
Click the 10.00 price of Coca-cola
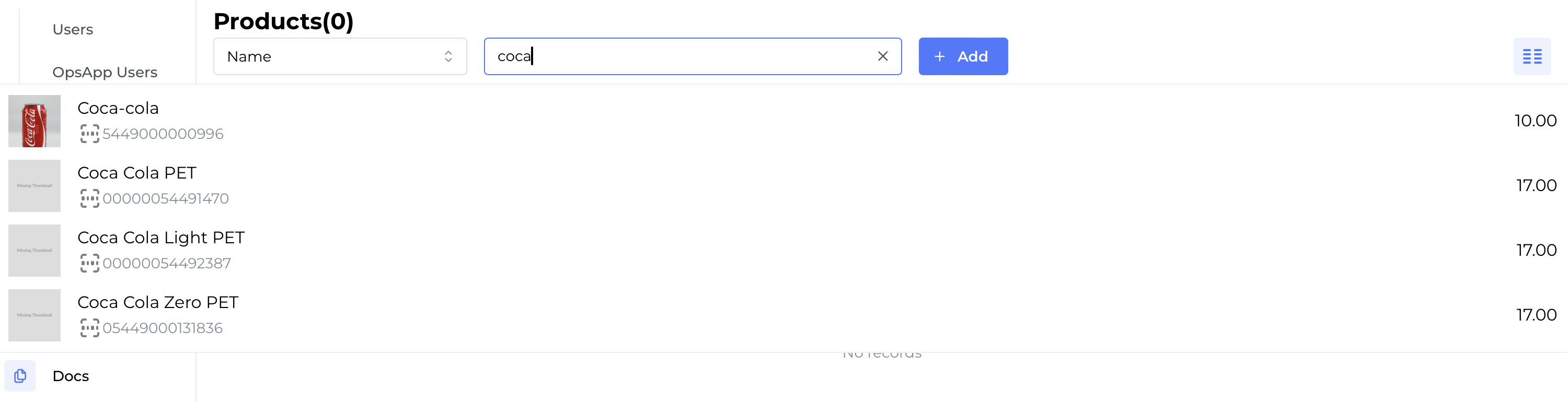click(x=1535, y=121)
